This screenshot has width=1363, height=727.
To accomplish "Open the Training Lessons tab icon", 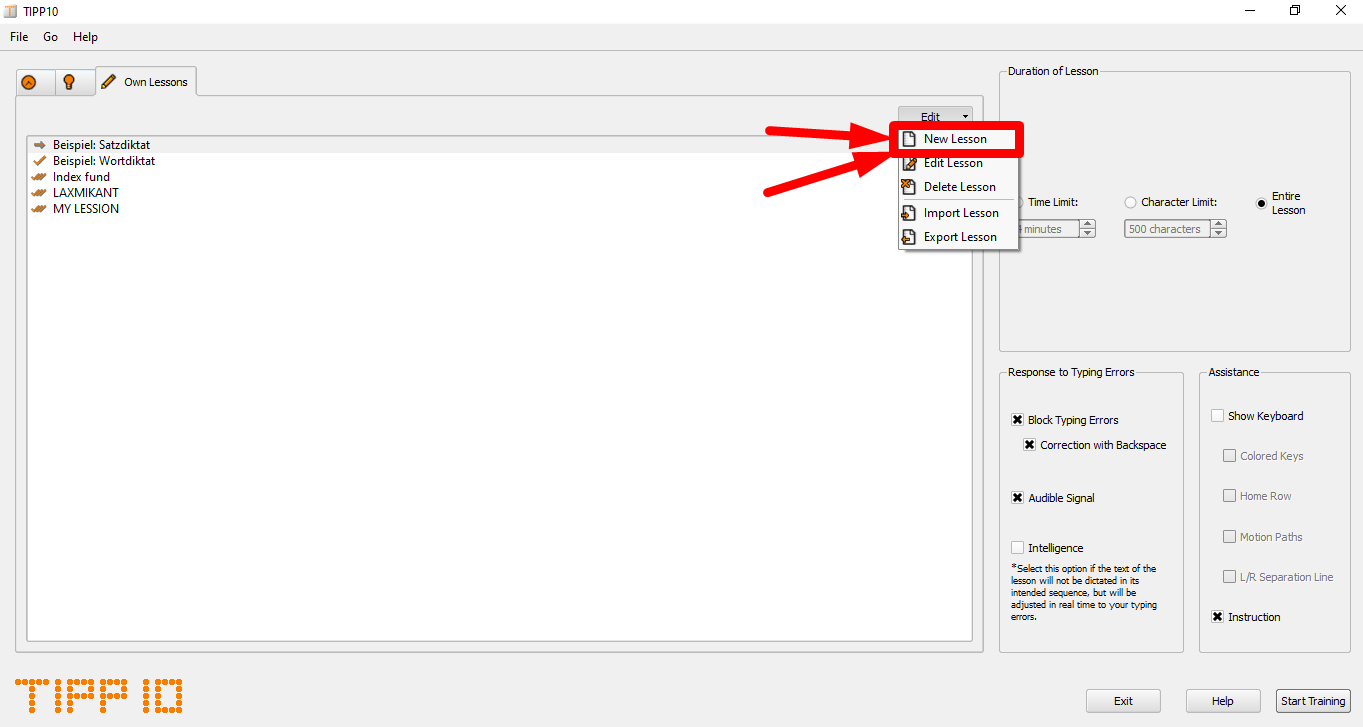I will pos(29,82).
